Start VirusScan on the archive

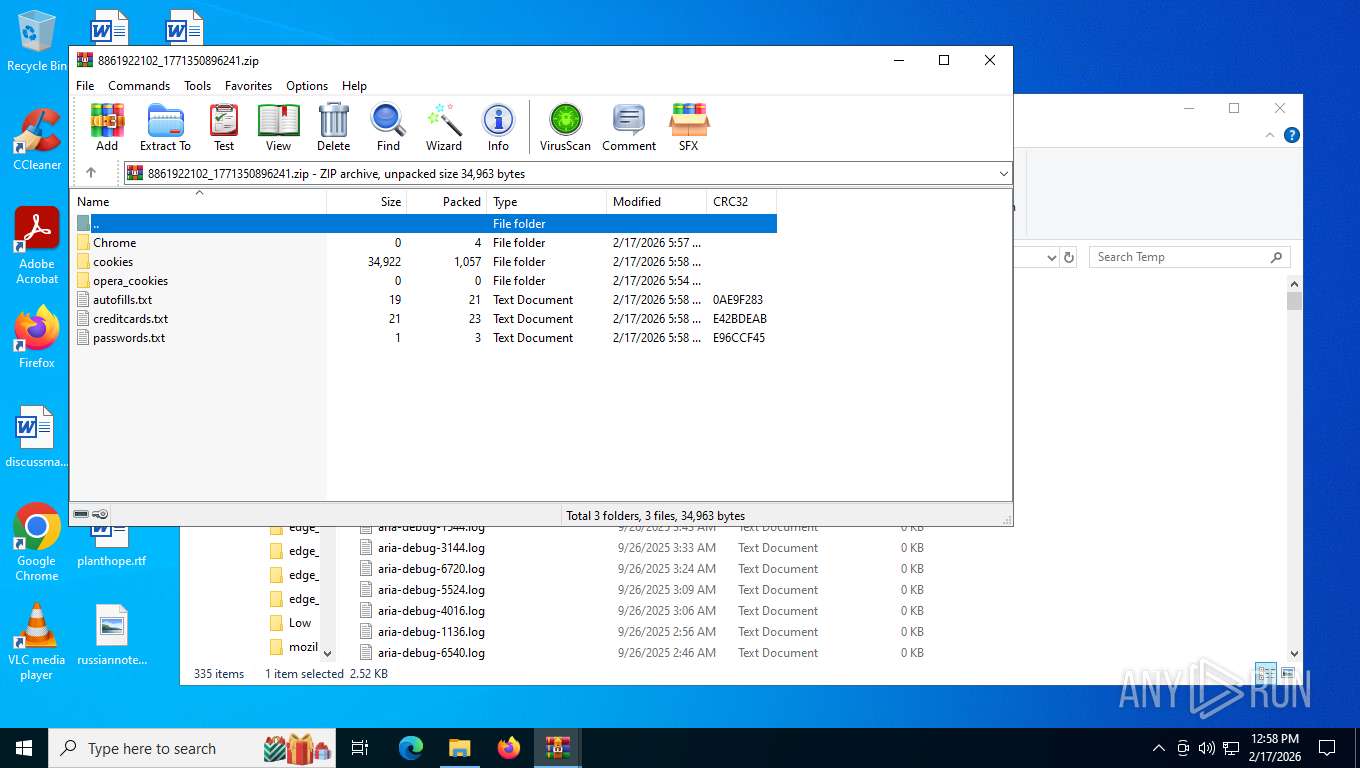565,127
